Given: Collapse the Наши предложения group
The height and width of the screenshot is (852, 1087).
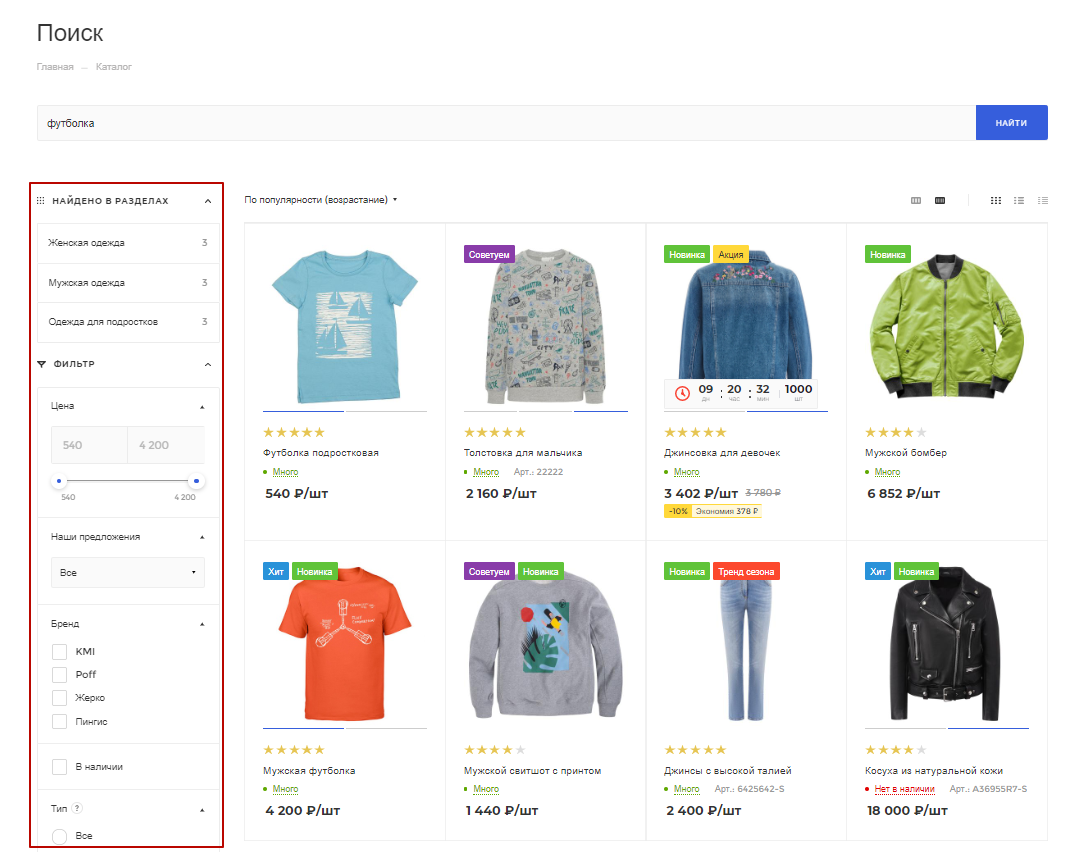Looking at the screenshot, I should [202, 537].
